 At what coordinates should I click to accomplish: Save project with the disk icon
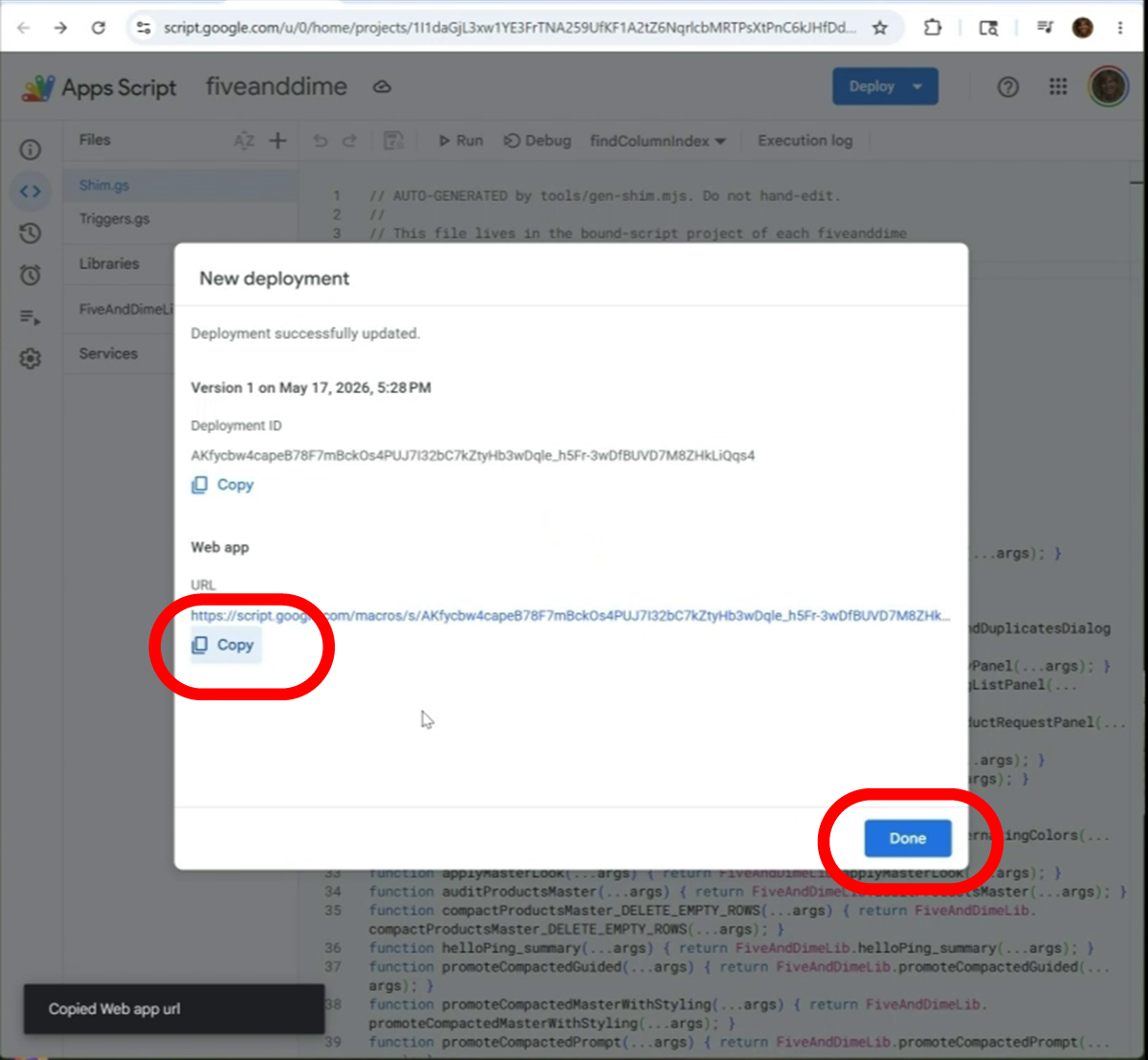393,141
